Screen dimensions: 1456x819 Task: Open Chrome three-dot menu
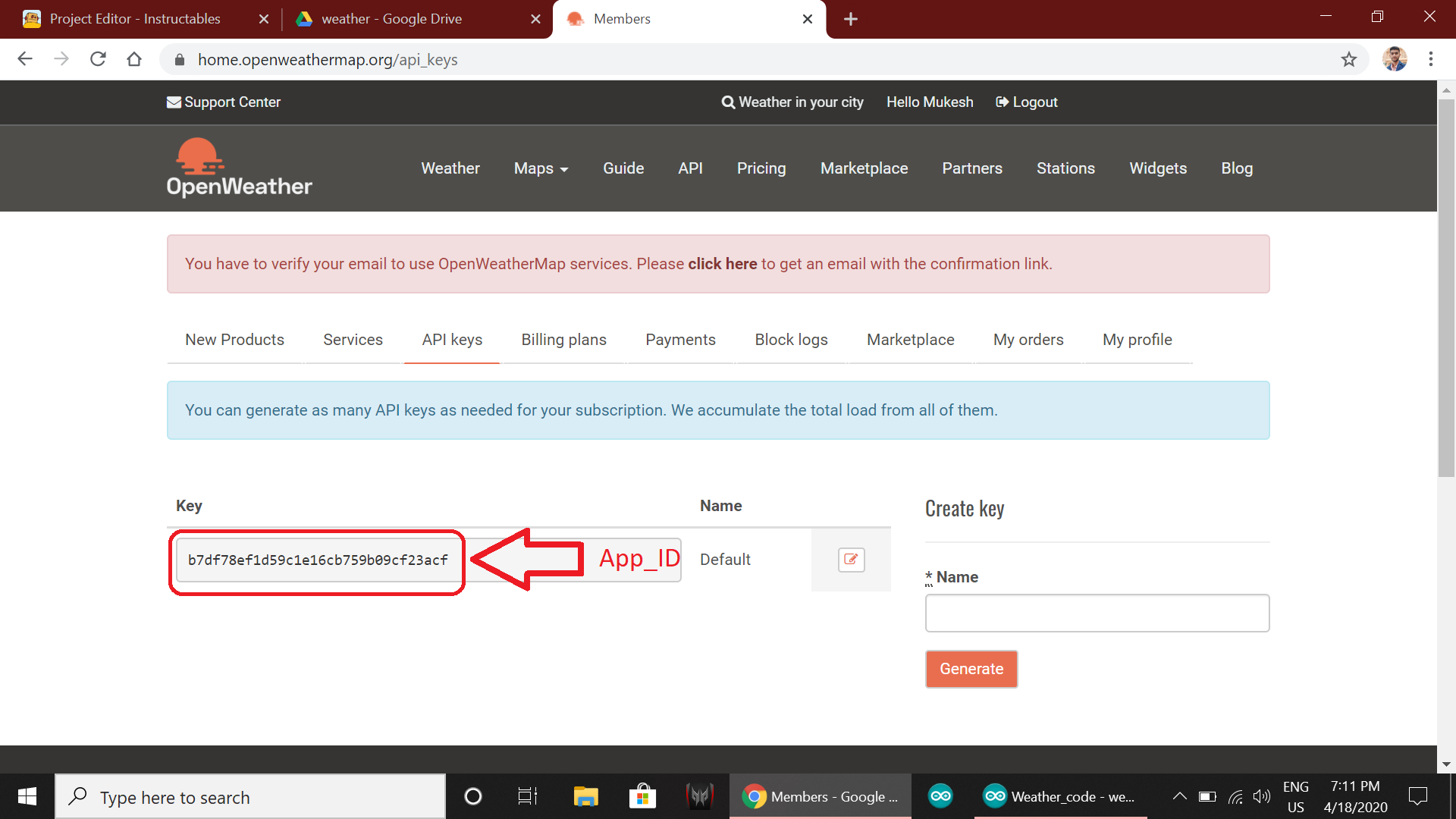pos(1430,59)
